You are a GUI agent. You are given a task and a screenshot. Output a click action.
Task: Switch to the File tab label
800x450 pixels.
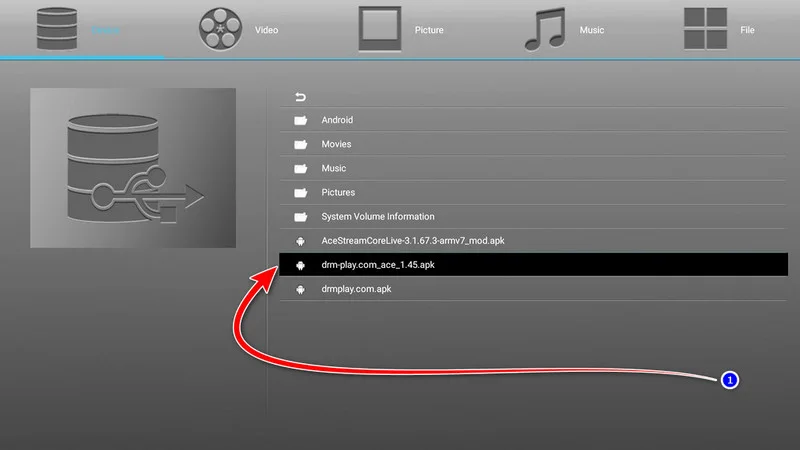tap(747, 30)
